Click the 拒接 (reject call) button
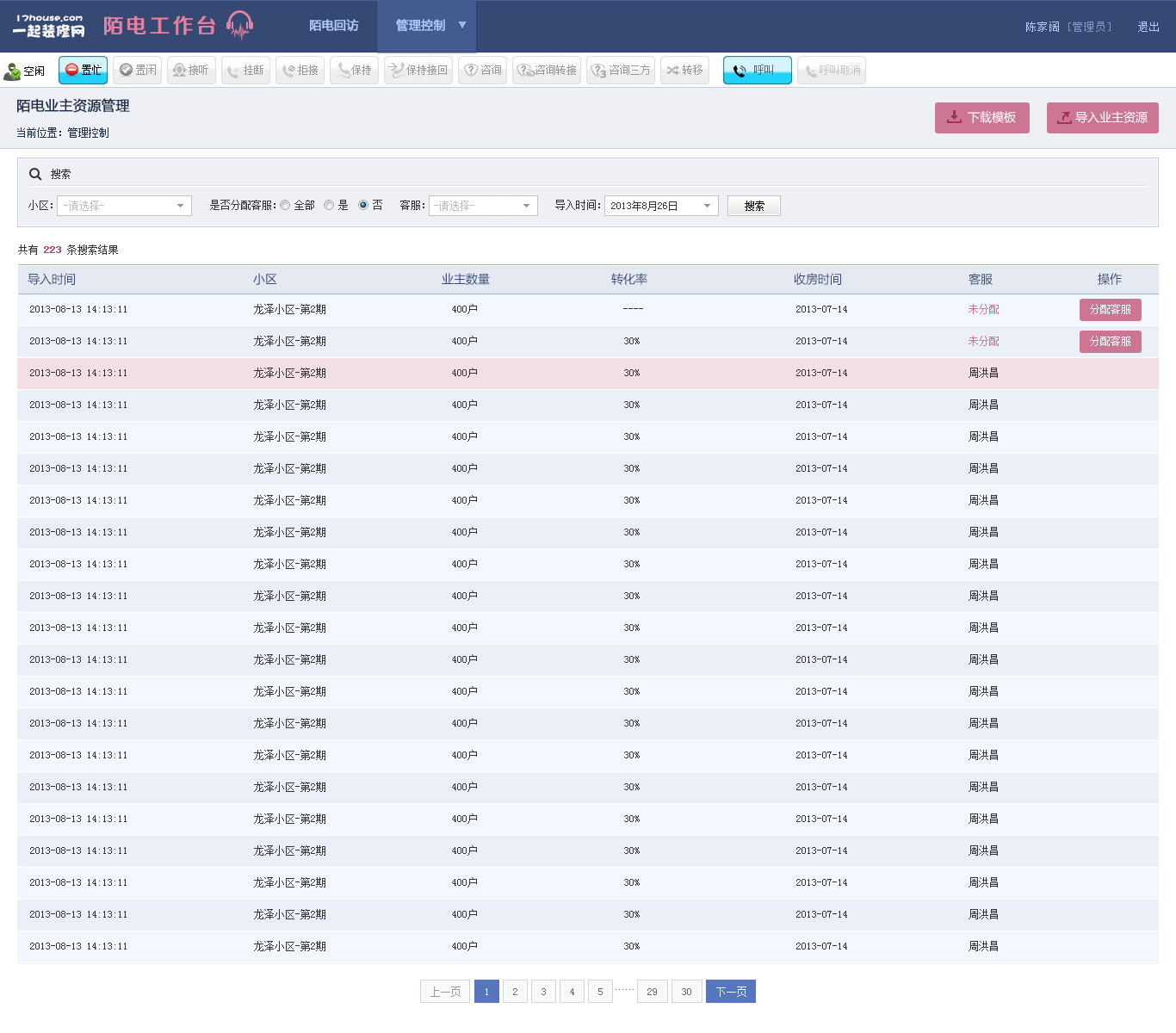Viewport: 1176px width, 1033px height. (x=300, y=71)
